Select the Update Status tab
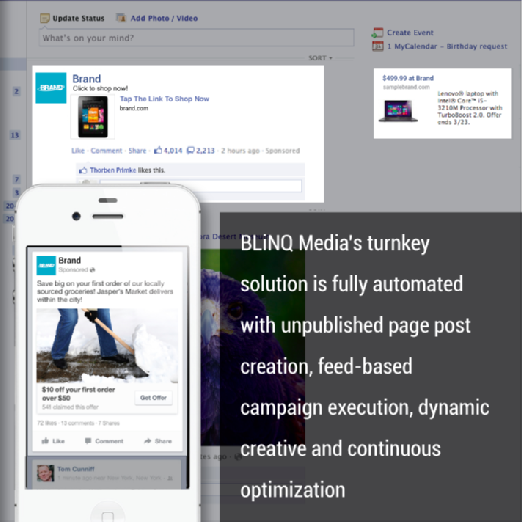The width and height of the screenshot is (522, 522). coord(72,18)
